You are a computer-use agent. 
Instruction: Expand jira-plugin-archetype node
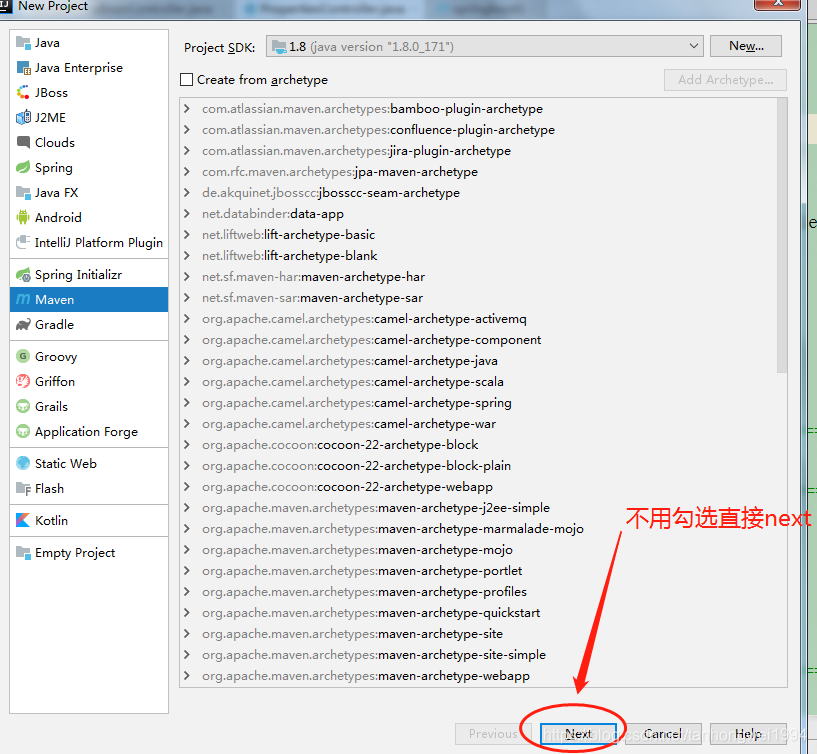coord(187,151)
